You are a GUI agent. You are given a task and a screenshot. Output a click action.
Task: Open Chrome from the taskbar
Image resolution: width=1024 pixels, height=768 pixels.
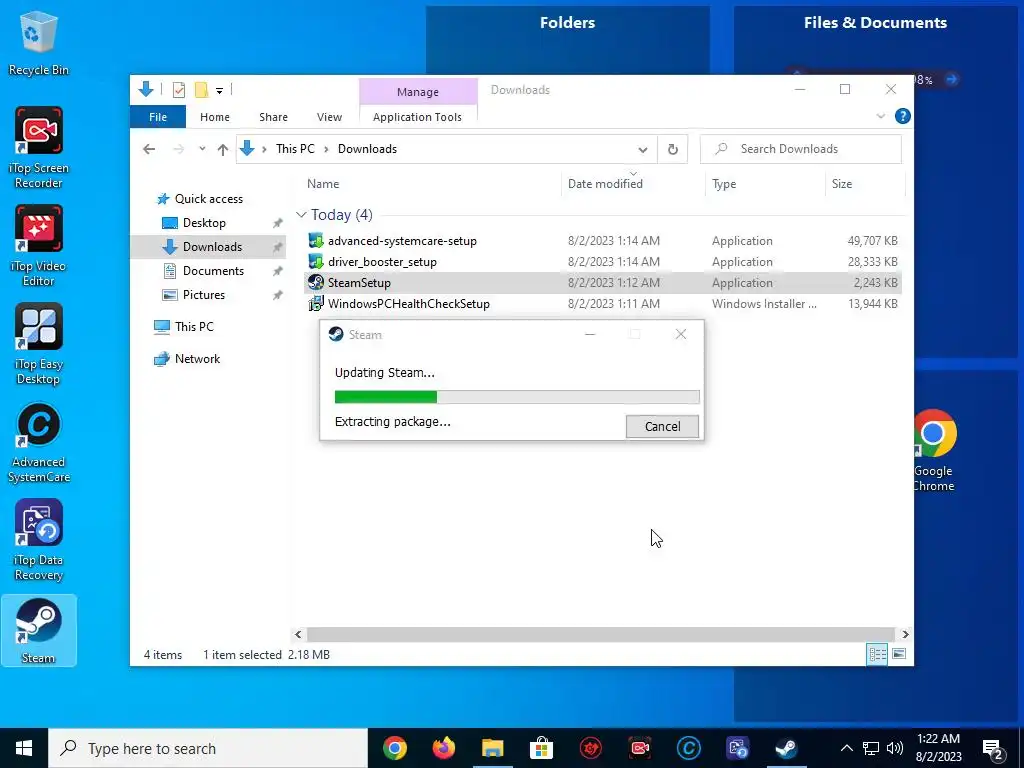pos(394,748)
